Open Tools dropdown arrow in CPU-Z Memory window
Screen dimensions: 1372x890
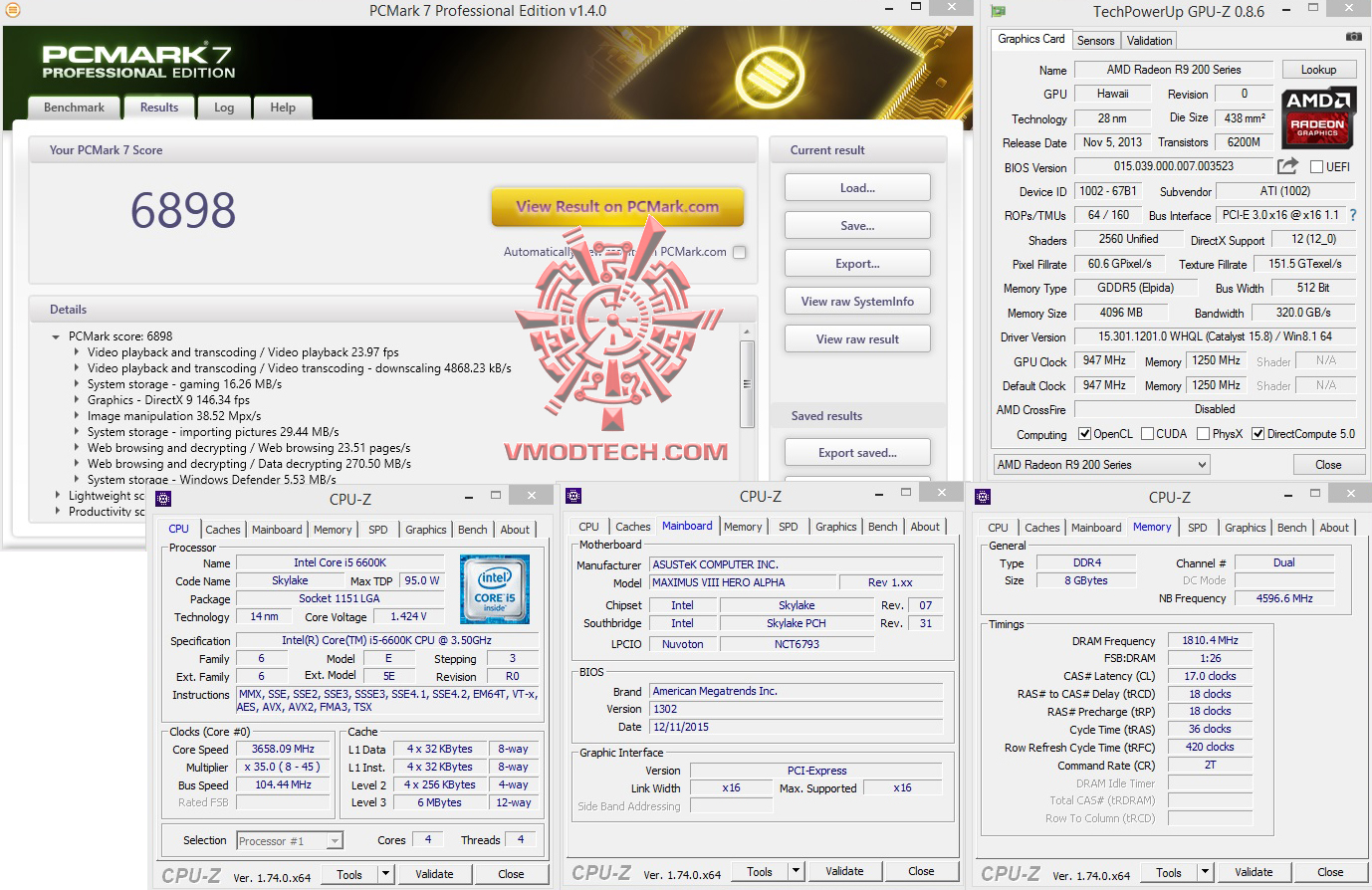click(1206, 872)
